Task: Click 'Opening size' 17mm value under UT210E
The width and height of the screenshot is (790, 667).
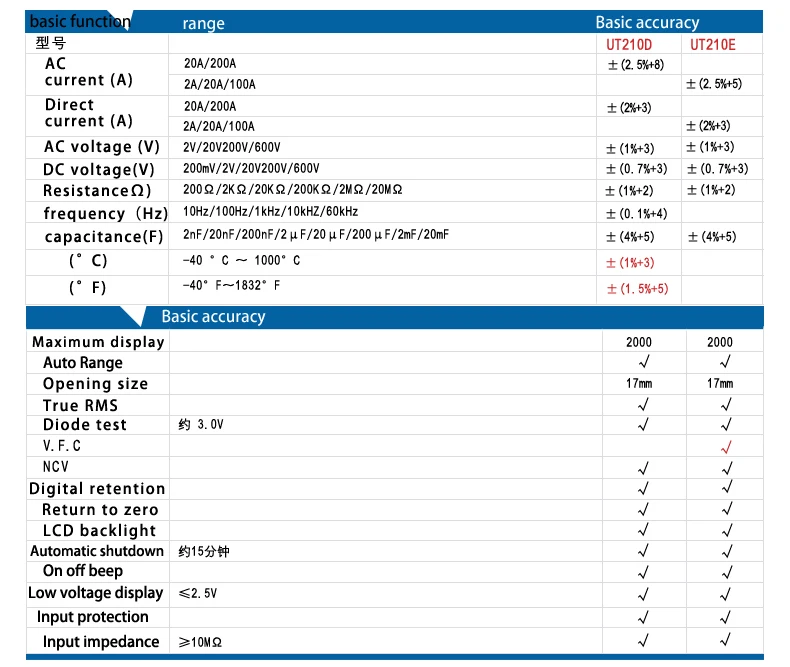Action: [720, 383]
